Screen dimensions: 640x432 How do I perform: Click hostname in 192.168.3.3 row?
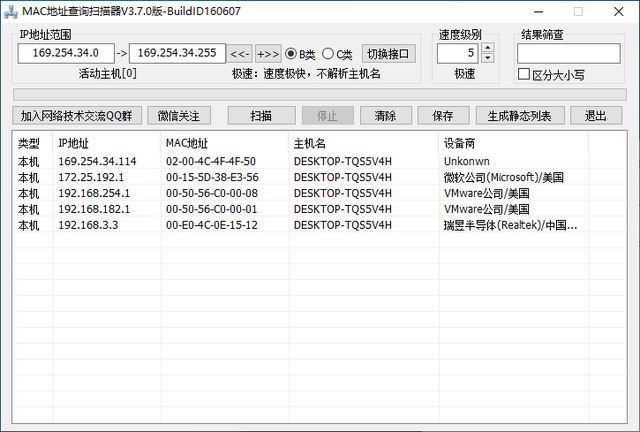(342, 225)
